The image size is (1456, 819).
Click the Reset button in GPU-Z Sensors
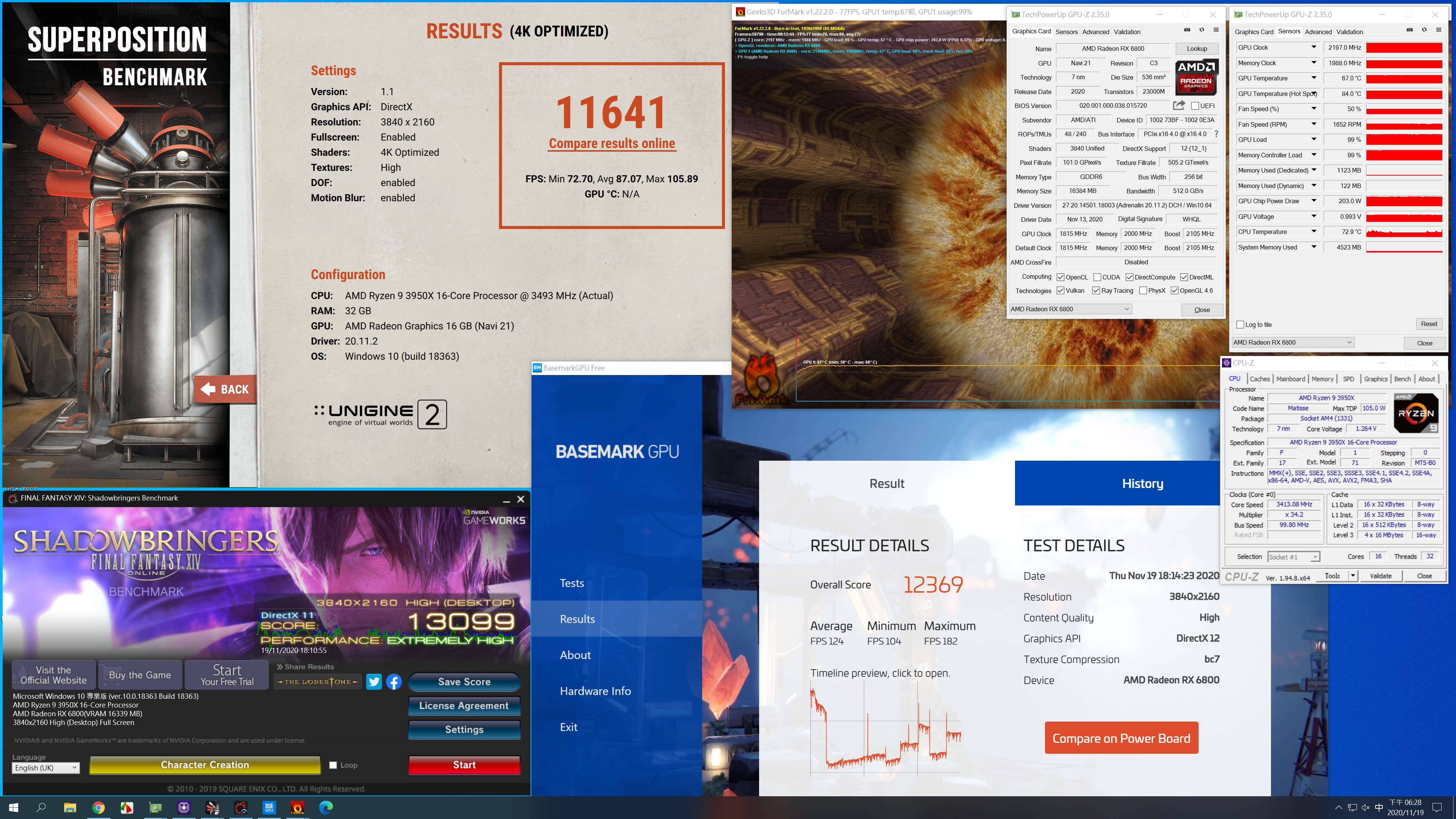tap(1429, 324)
